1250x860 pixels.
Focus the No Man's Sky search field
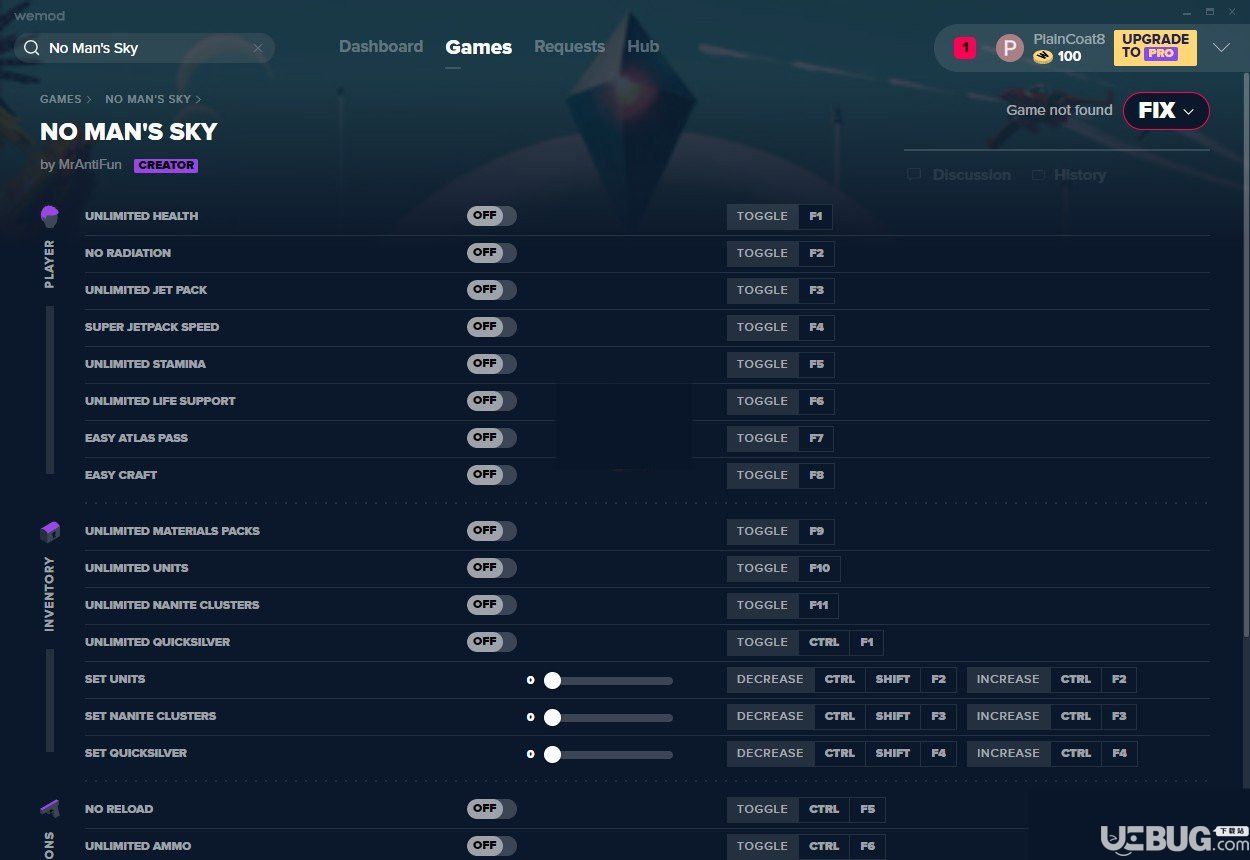click(145, 48)
